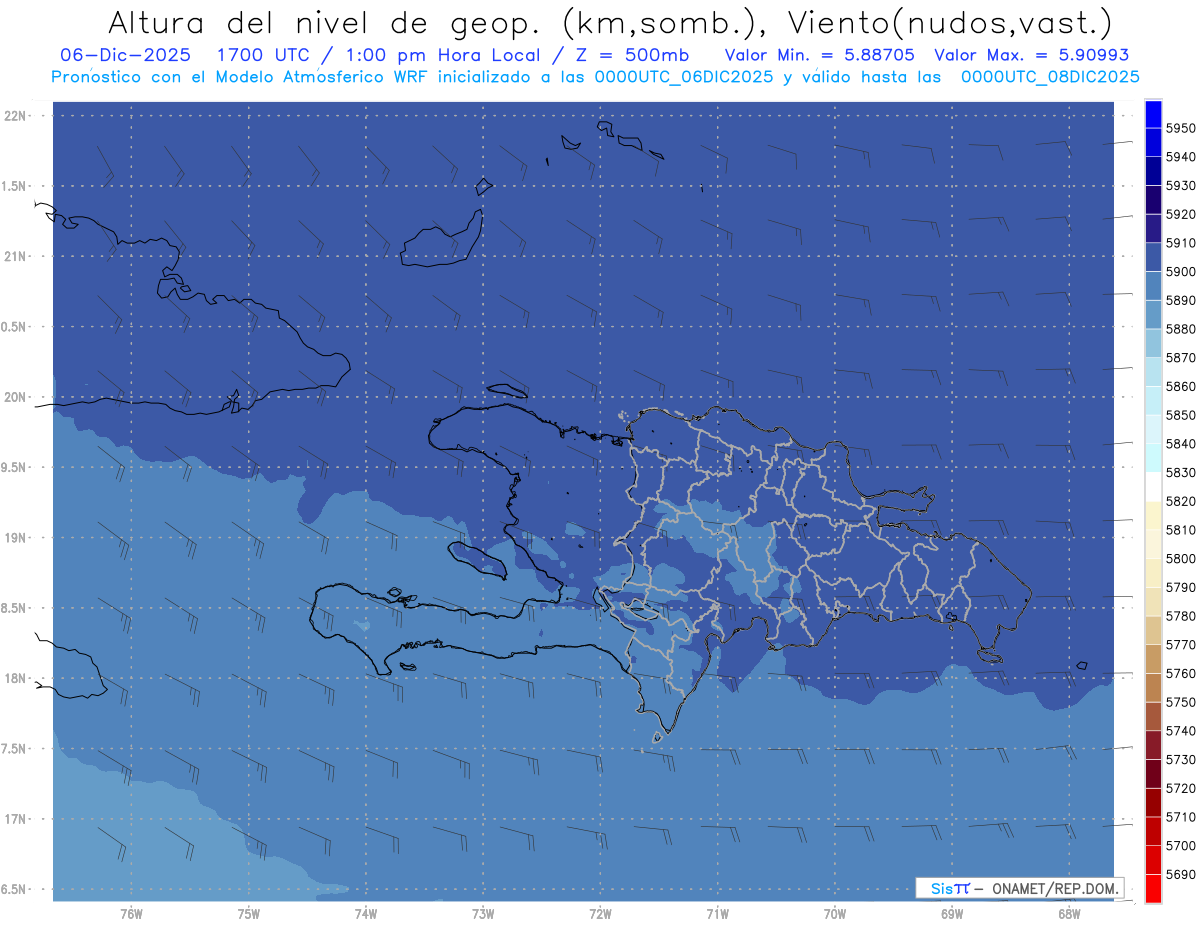
Task: Click the colorbar label '5720'
Action: pyautogui.click(x=1180, y=788)
